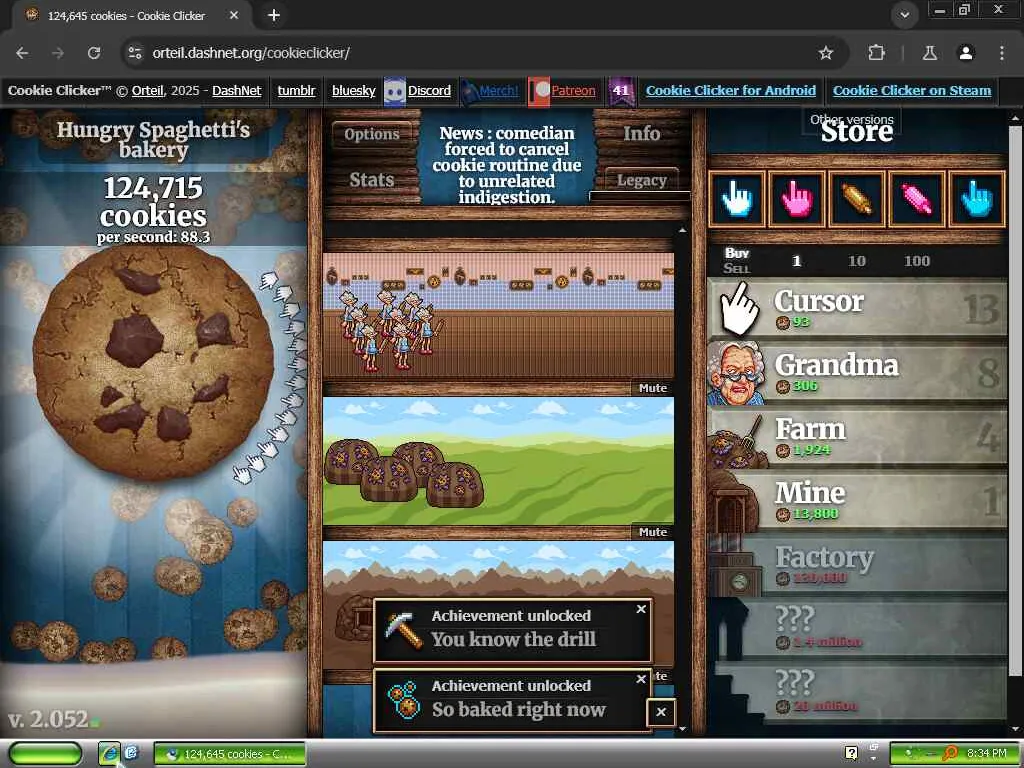
Task: Buy the wooden rolling pin upgrade
Action: coord(857,199)
